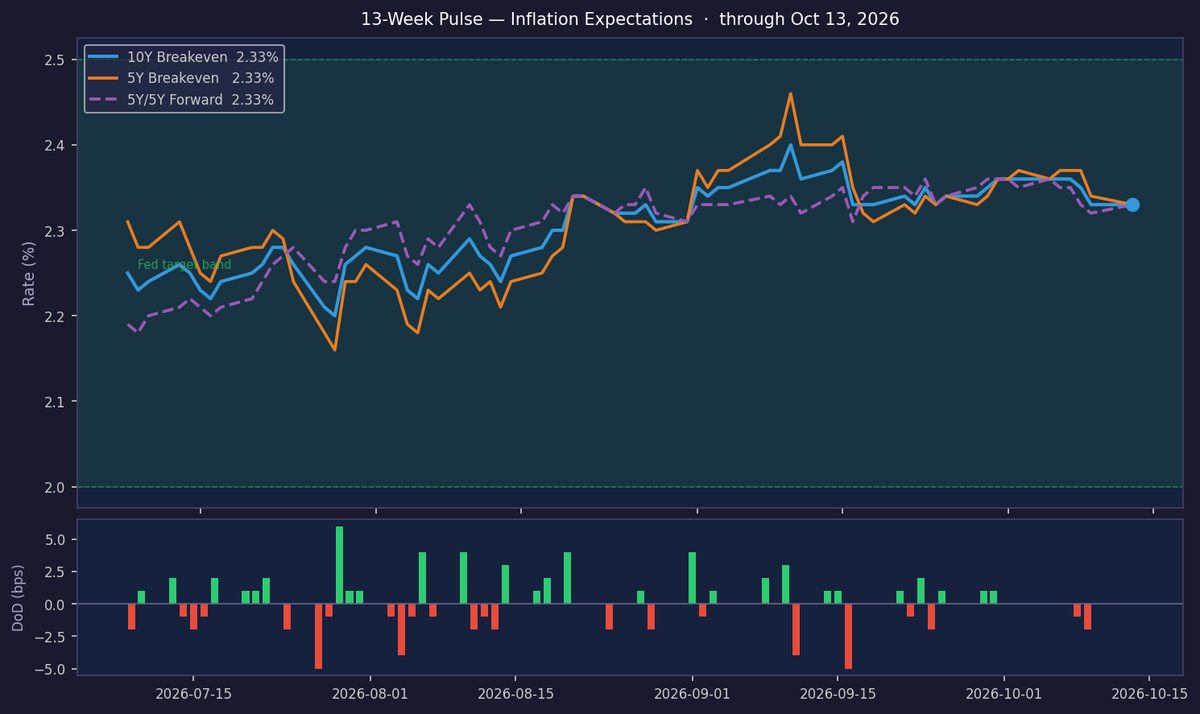Click the tallest green DoD bar

(340, 565)
